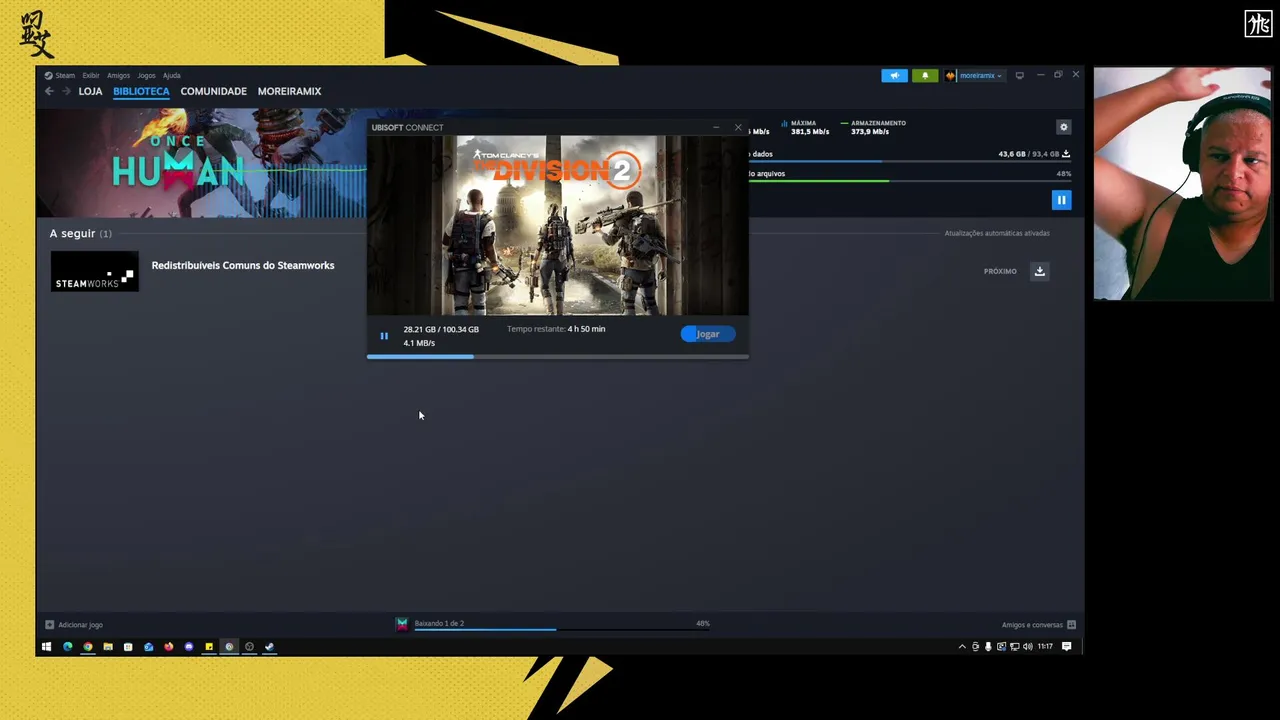The height and width of the screenshot is (720, 1280).
Task: Open the MOREIRAMIX profile tab
Action: click(x=289, y=91)
